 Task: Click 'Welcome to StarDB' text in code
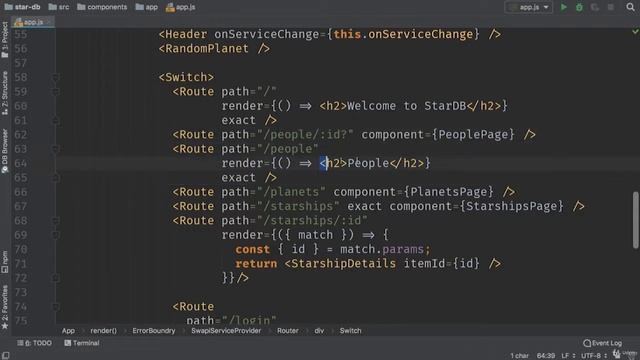(x=406, y=106)
